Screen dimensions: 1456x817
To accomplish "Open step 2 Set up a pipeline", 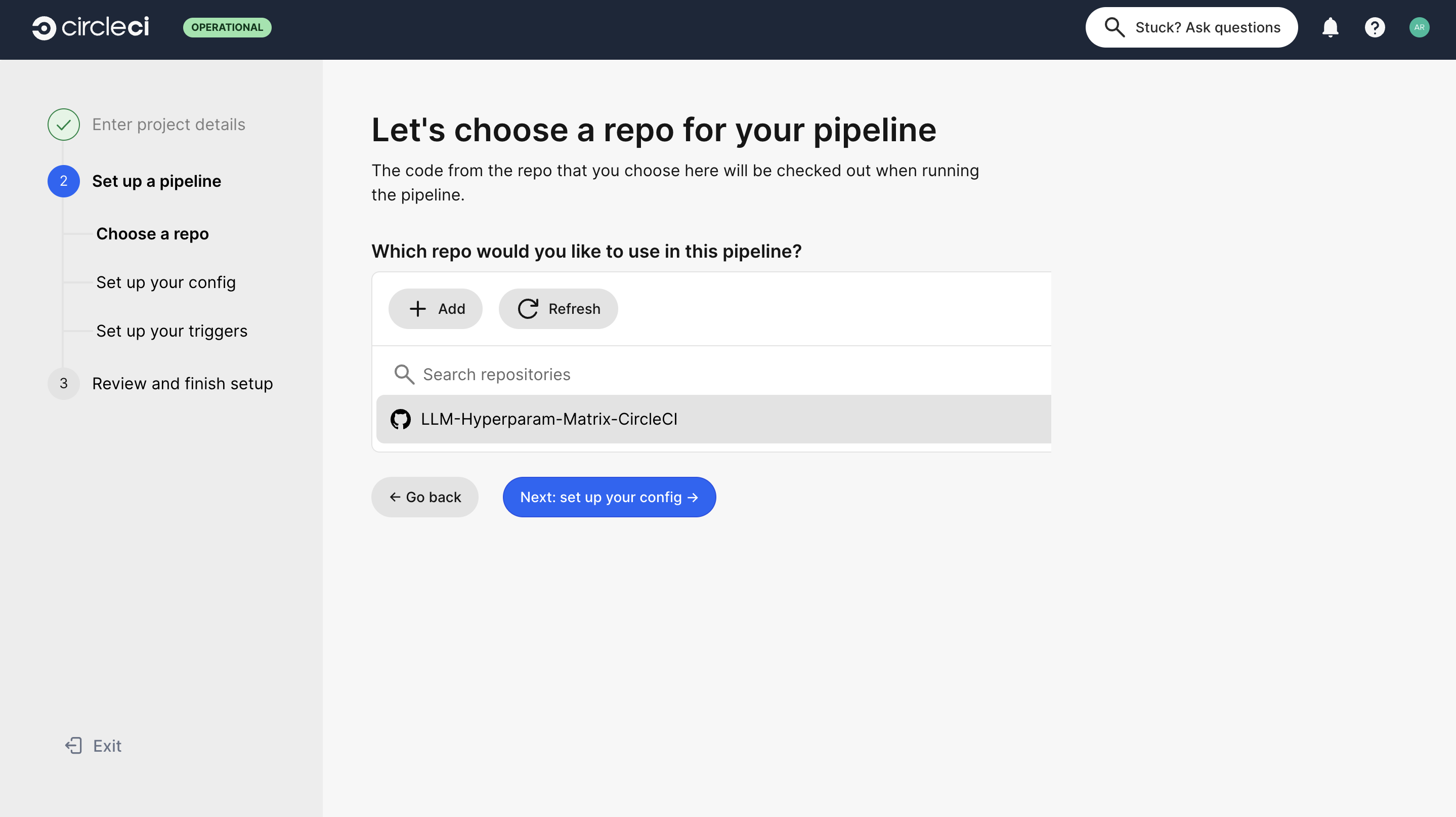I will (x=157, y=181).
